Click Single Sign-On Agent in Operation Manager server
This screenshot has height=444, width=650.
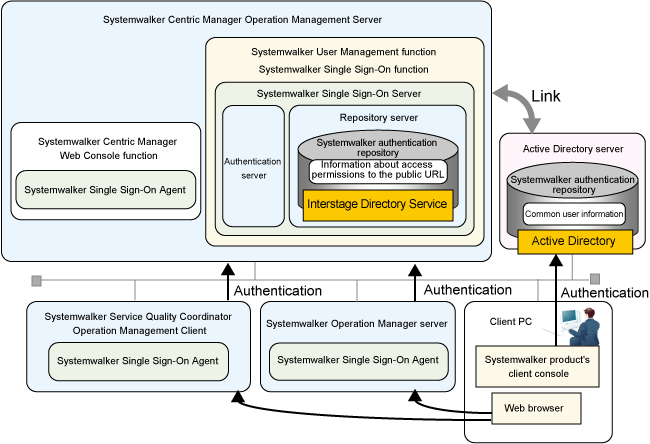pyautogui.click(x=359, y=360)
